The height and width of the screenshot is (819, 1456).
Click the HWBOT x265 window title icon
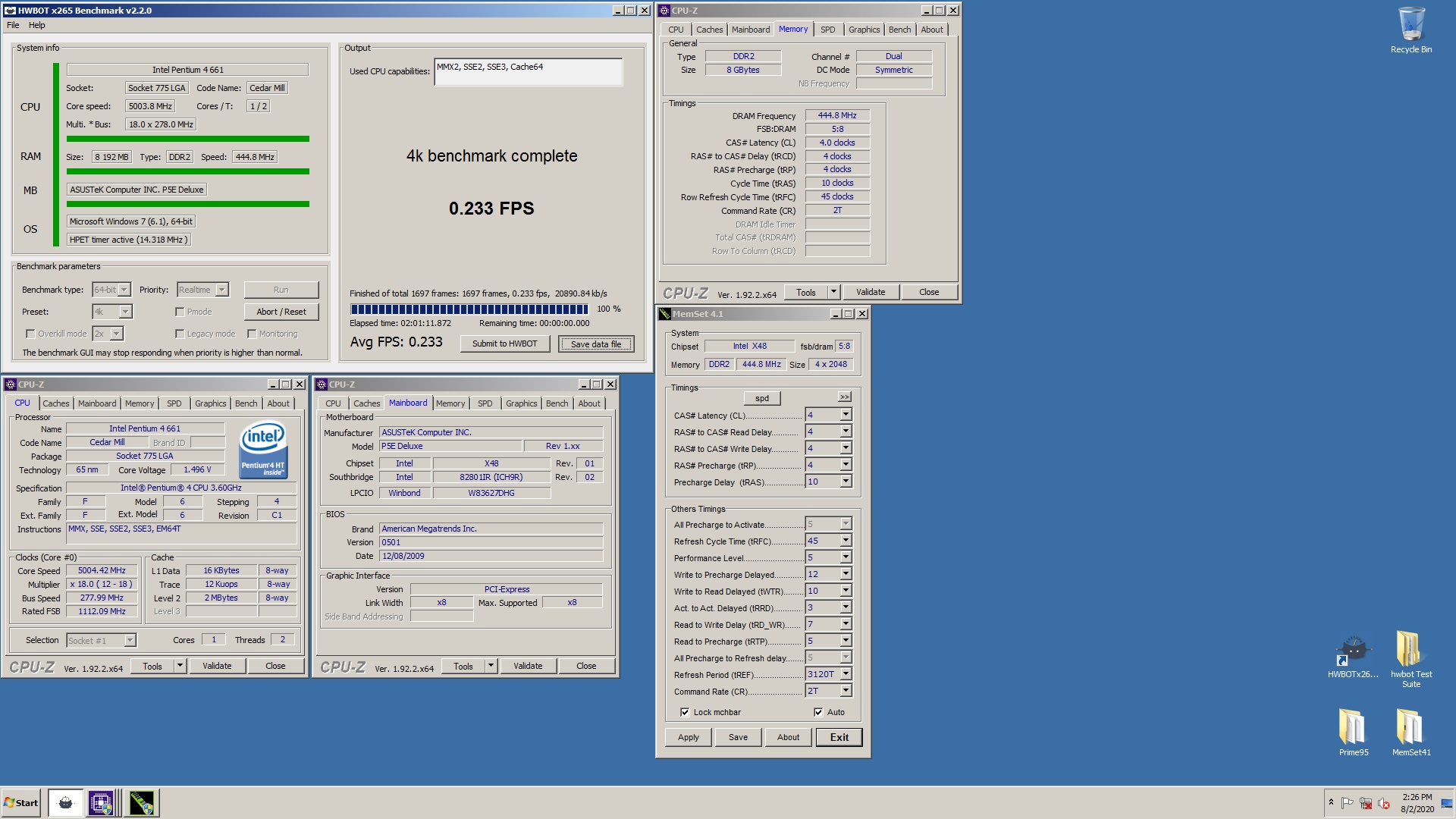pyautogui.click(x=10, y=11)
